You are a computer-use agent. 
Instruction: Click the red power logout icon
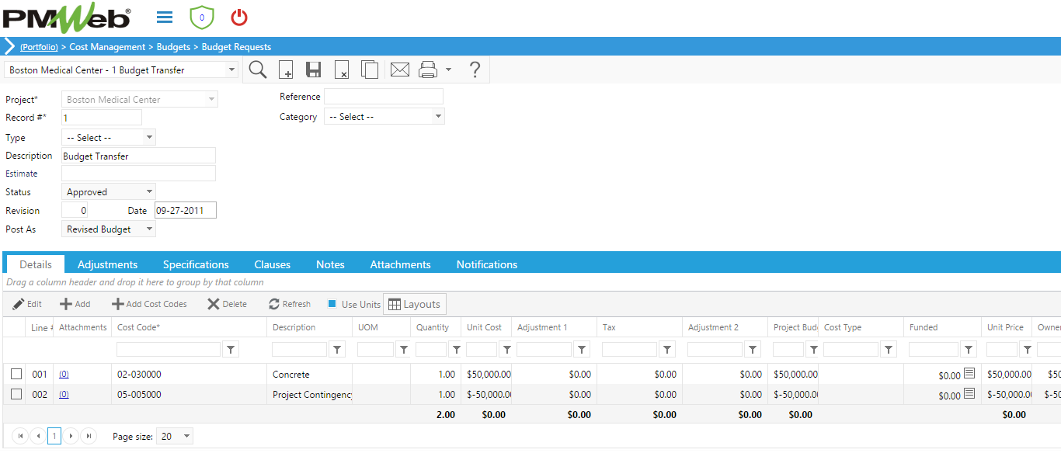[239, 18]
